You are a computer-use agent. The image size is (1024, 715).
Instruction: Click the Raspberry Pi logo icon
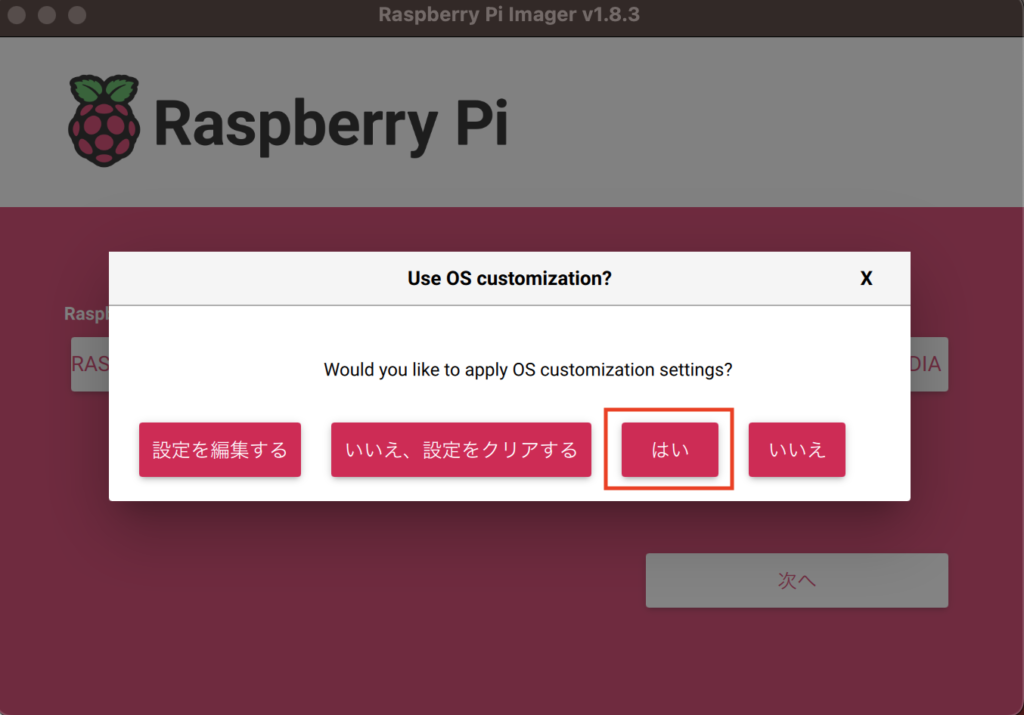coord(104,121)
